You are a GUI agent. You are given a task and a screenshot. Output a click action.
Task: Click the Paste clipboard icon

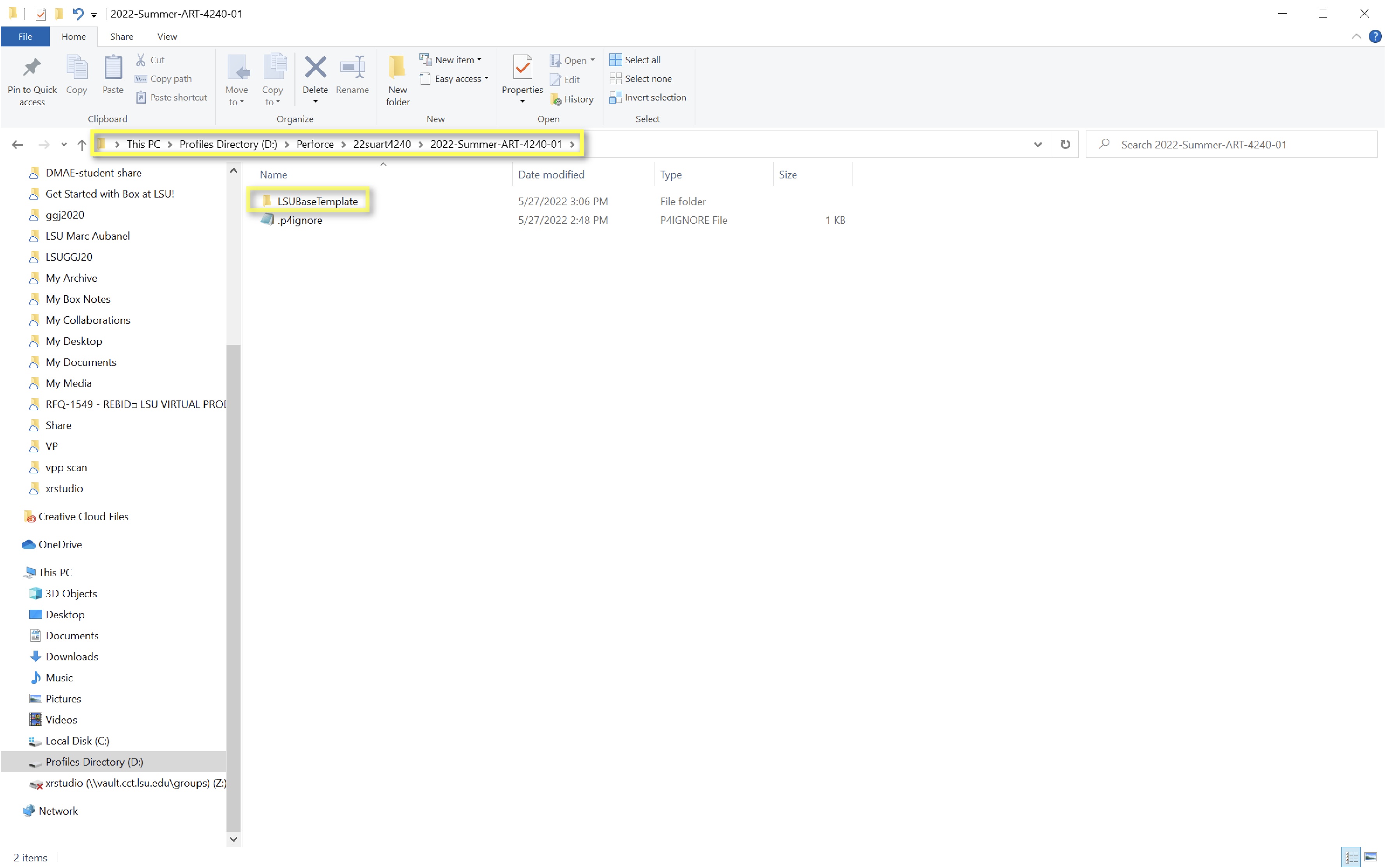pyautogui.click(x=113, y=68)
